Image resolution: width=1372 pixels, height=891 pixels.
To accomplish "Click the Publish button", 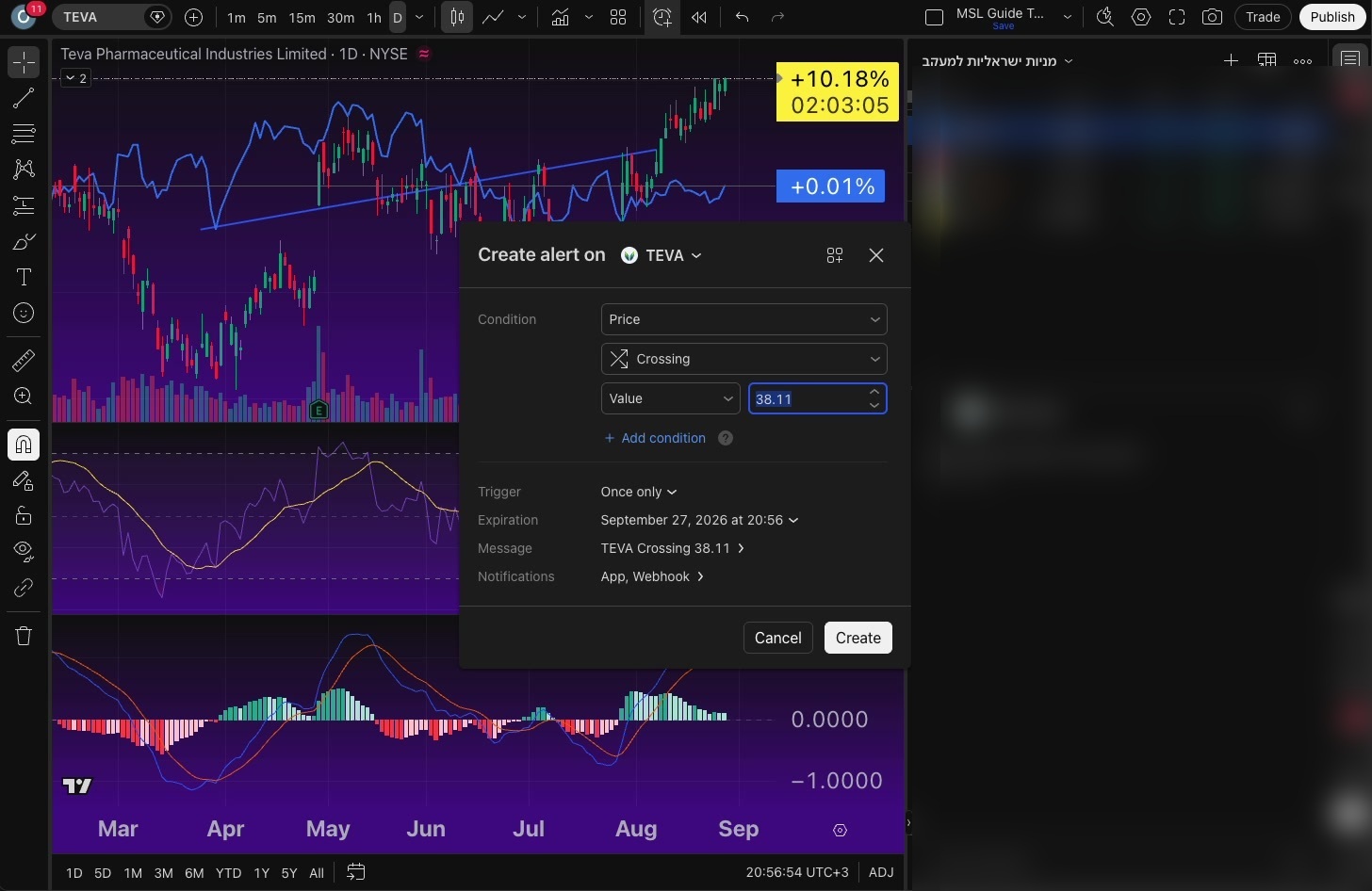I will coord(1331,17).
